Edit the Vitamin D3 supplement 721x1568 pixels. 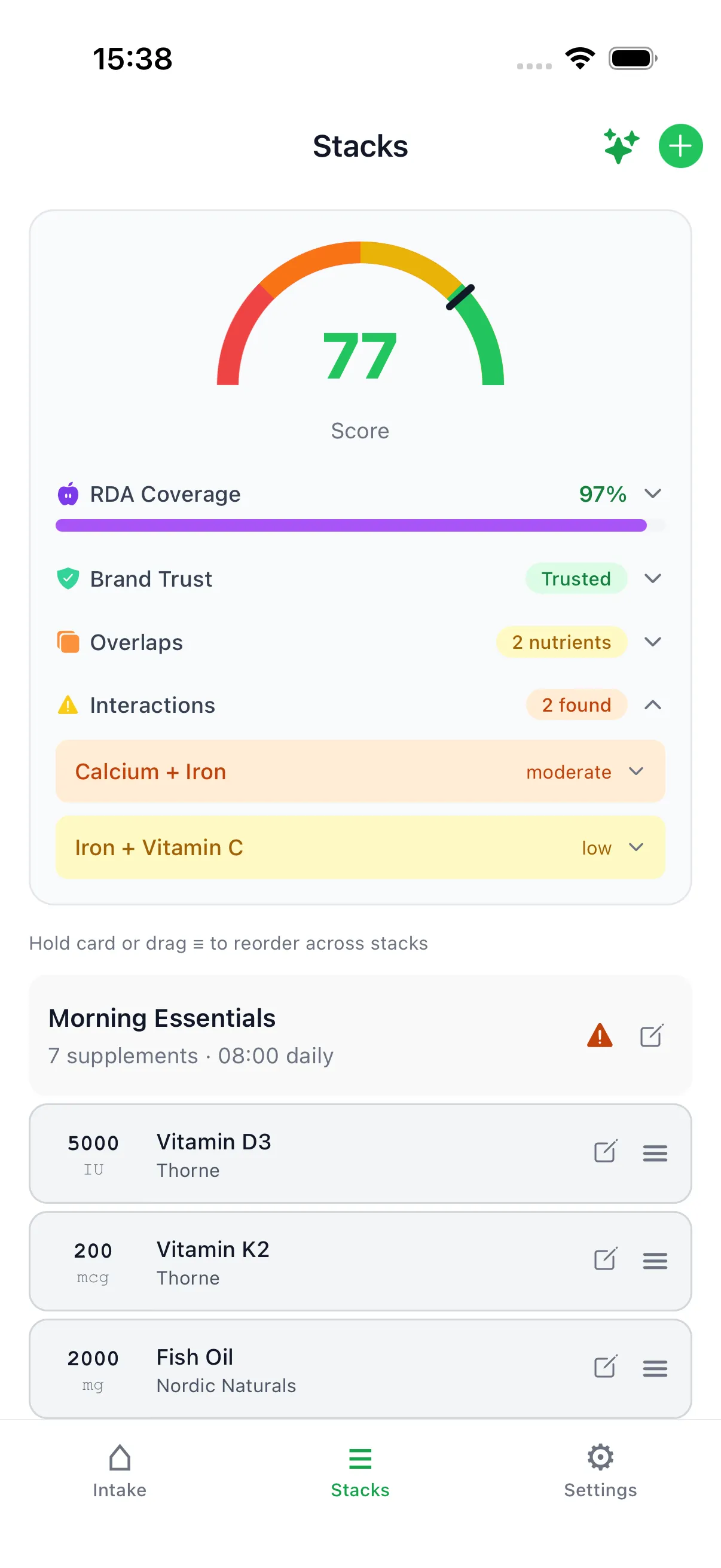point(606,1152)
